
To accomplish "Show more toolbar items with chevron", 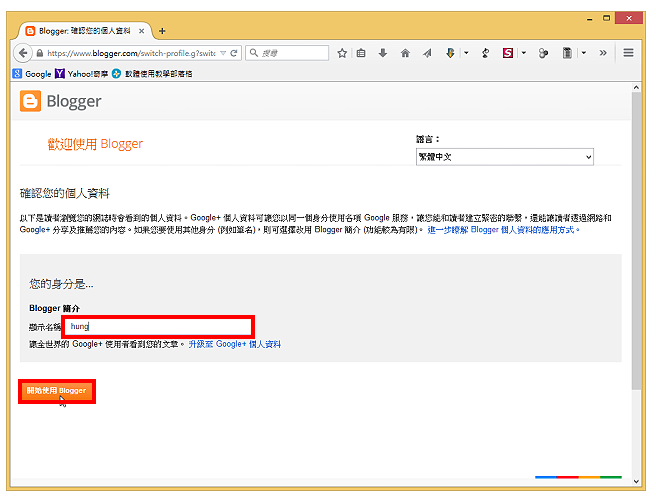I will click(x=603, y=53).
